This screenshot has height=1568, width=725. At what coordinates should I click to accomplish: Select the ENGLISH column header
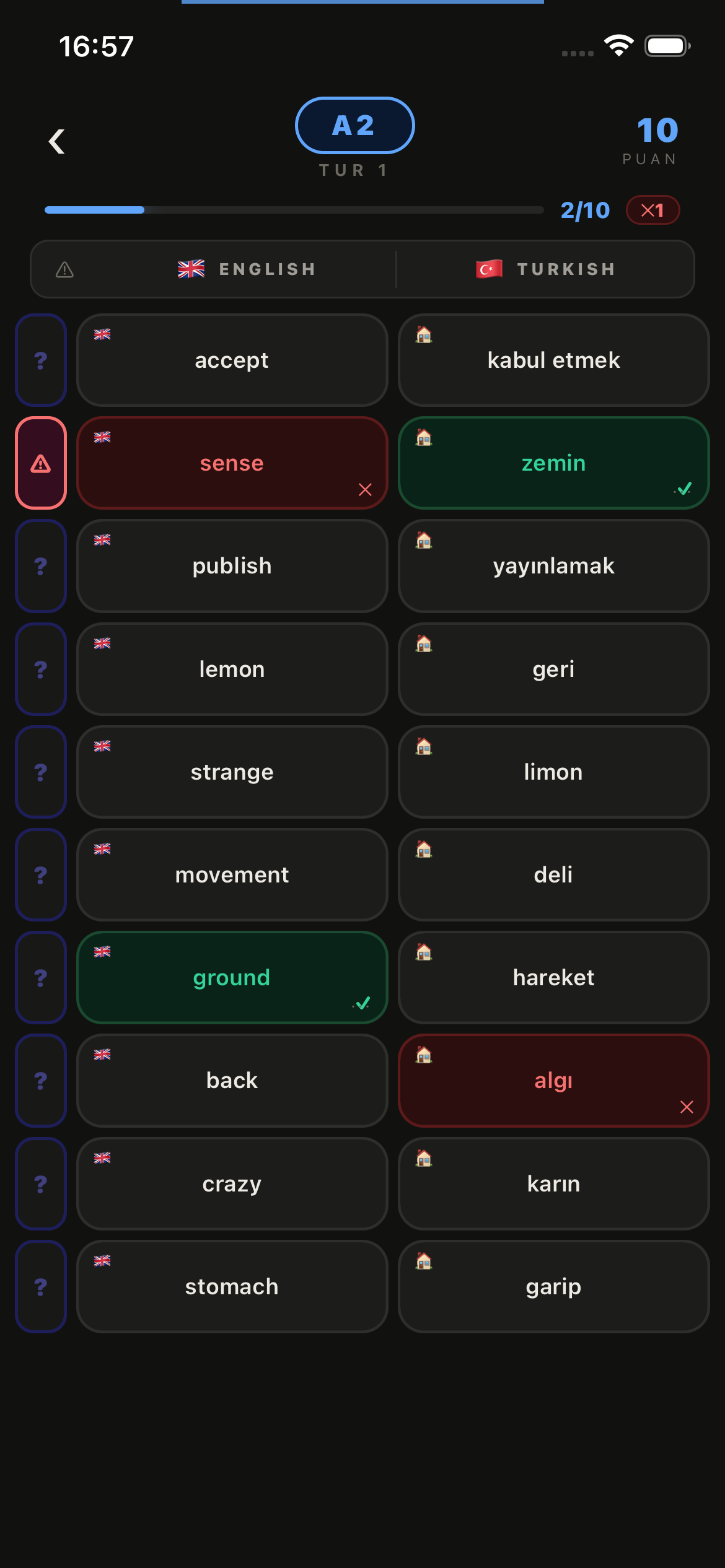[x=246, y=269]
